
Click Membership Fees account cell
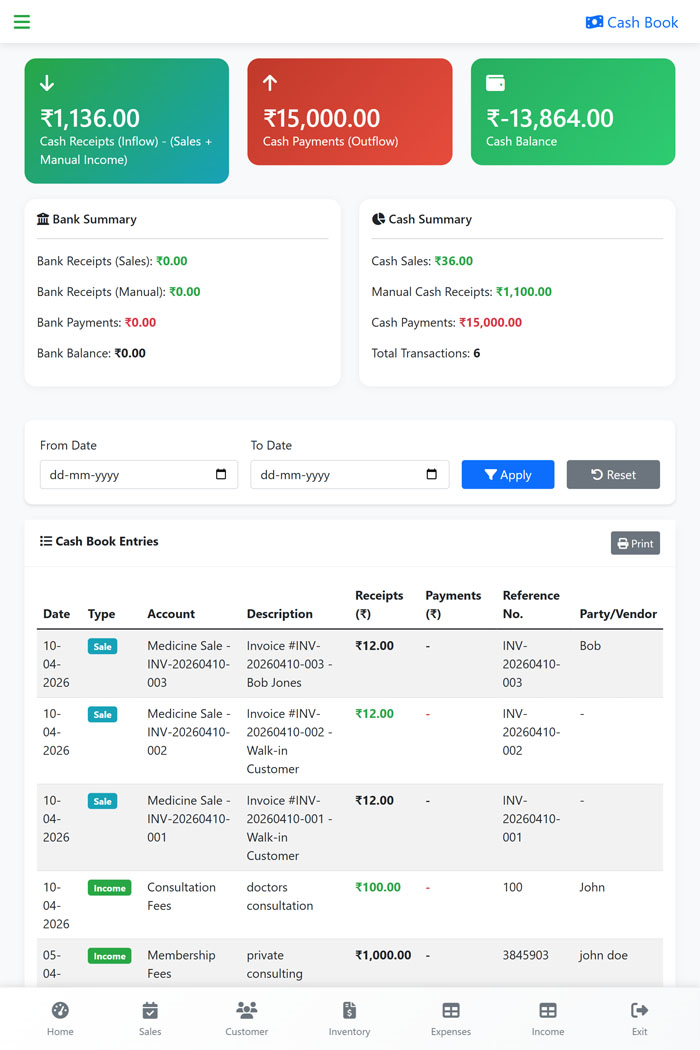pos(182,964)
